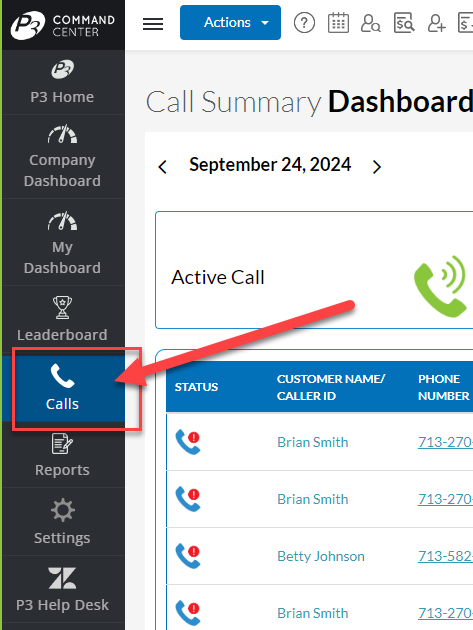This screenshot has height=630, width=473.
Task: Click the invoice search icon
Action: point(403,23)
